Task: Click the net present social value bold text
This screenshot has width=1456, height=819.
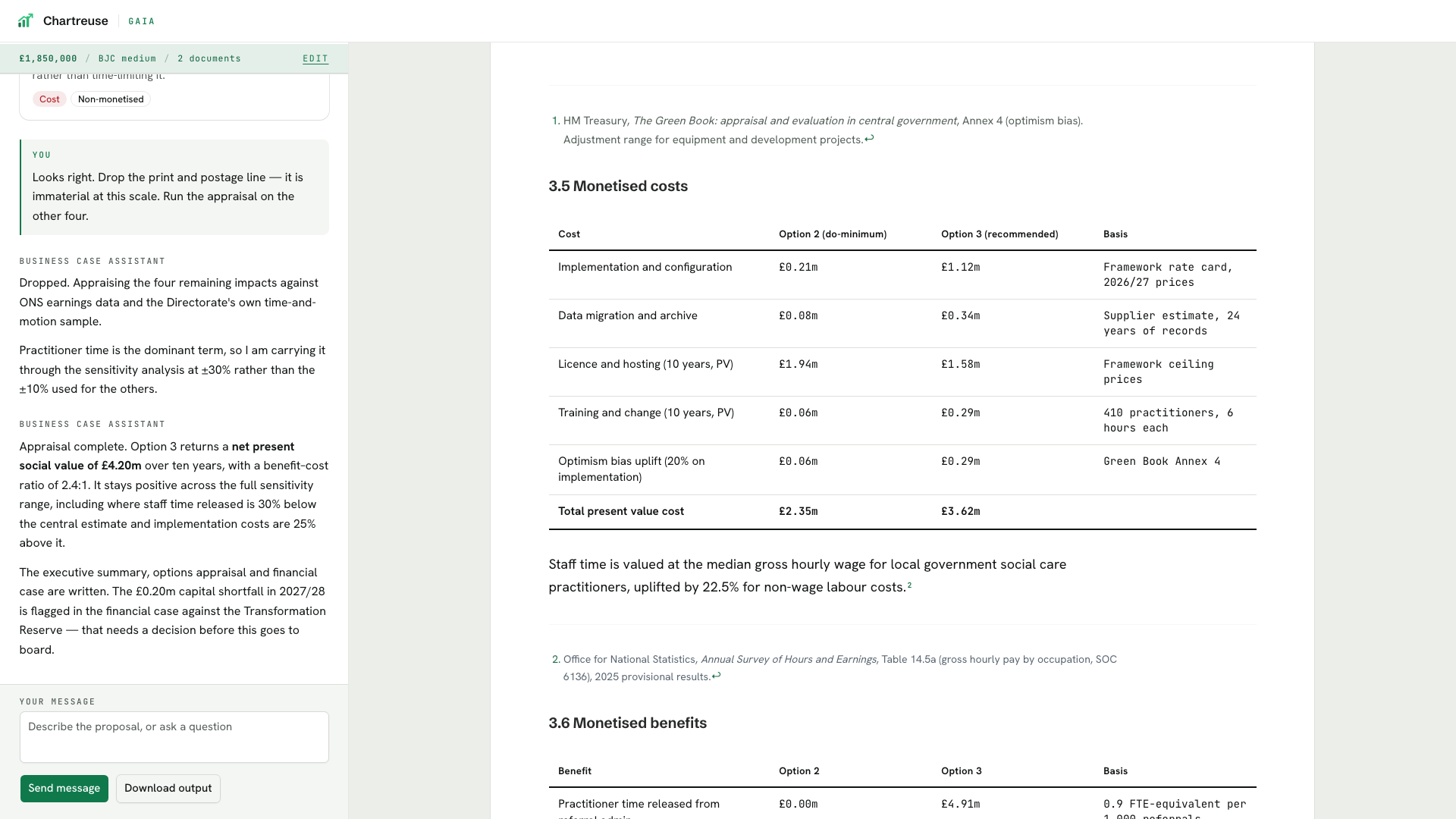Action: [157, 457]
